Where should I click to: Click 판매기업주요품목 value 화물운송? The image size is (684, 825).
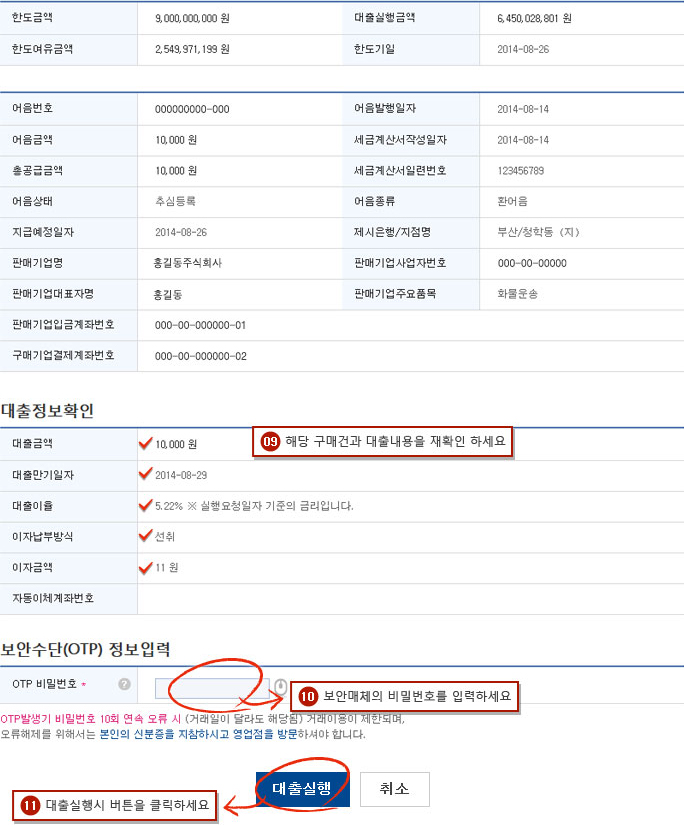pyautogui.click(x=517, y=294)
